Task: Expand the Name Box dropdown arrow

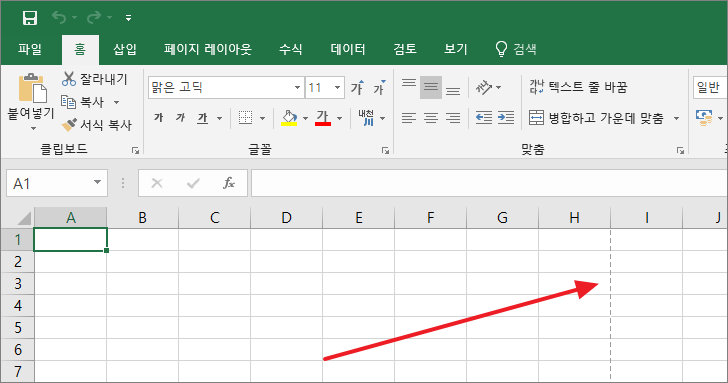Action: pyautogui.click(x=98, y=182)
